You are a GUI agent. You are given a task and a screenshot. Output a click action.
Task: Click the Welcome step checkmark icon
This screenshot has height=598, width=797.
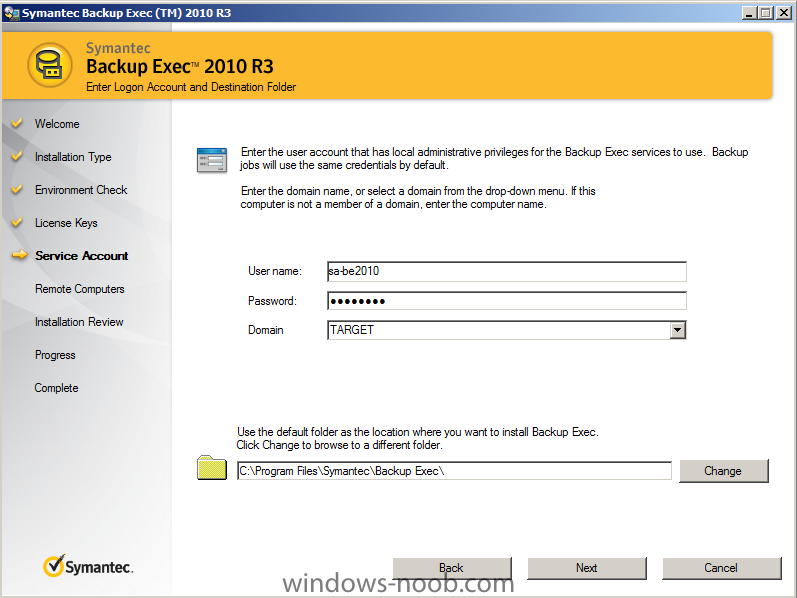(x=17, y=123)
